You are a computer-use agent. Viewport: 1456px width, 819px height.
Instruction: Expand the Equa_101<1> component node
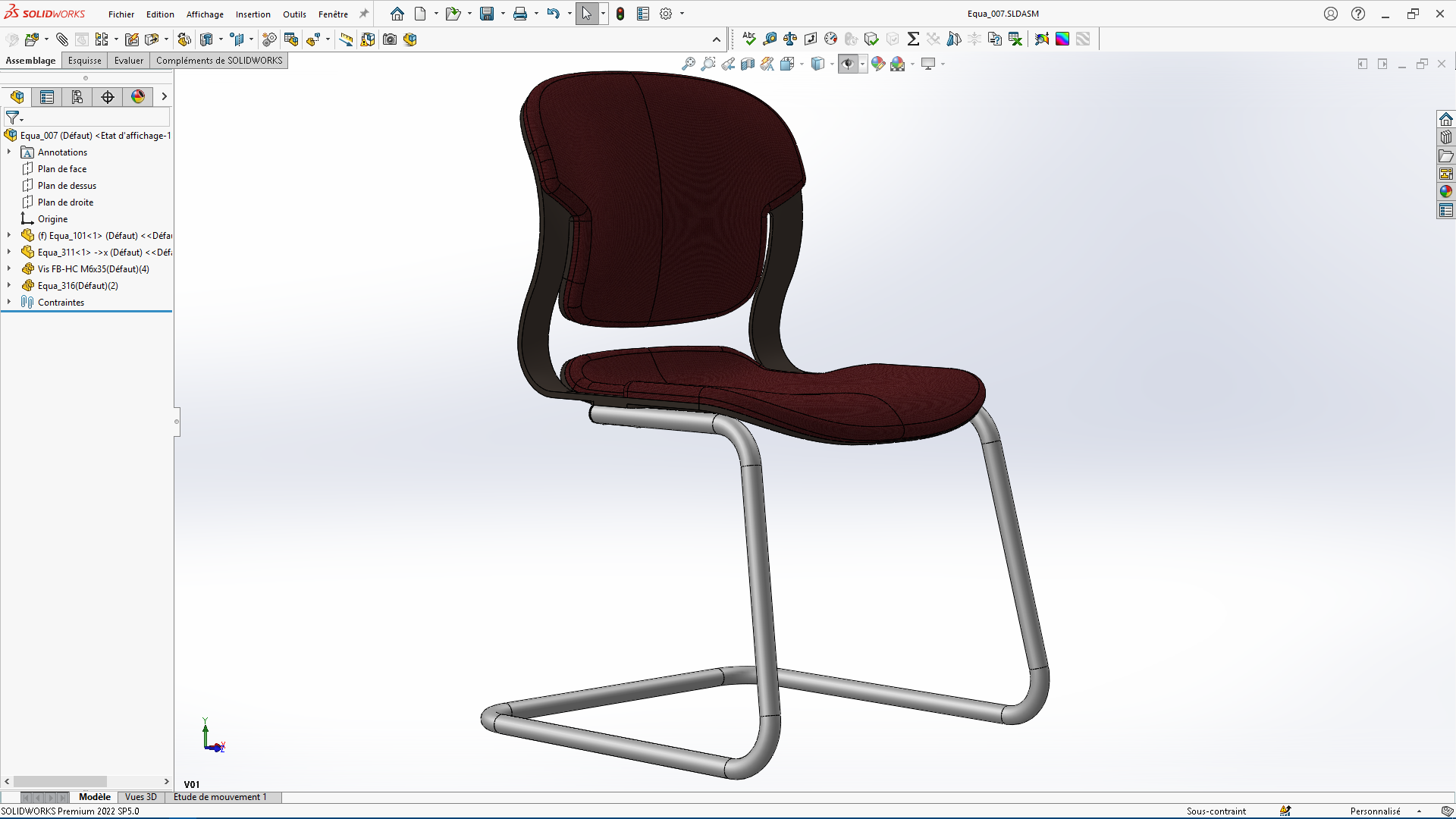(x=9, y=236)
